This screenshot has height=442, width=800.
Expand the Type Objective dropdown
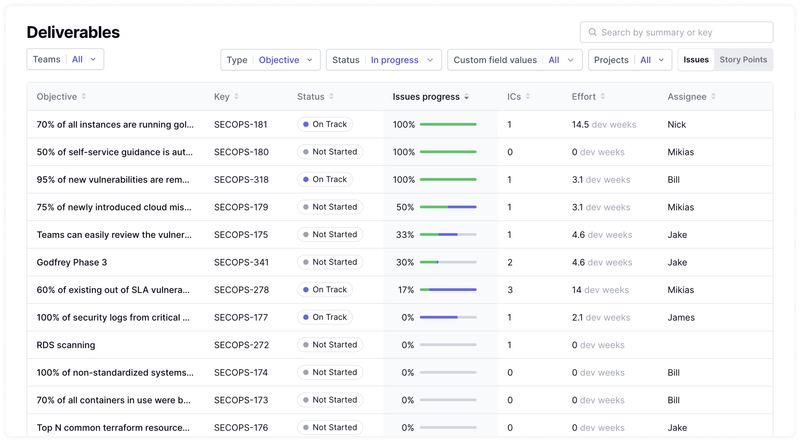pyautogui.click(x=270, y=60)
